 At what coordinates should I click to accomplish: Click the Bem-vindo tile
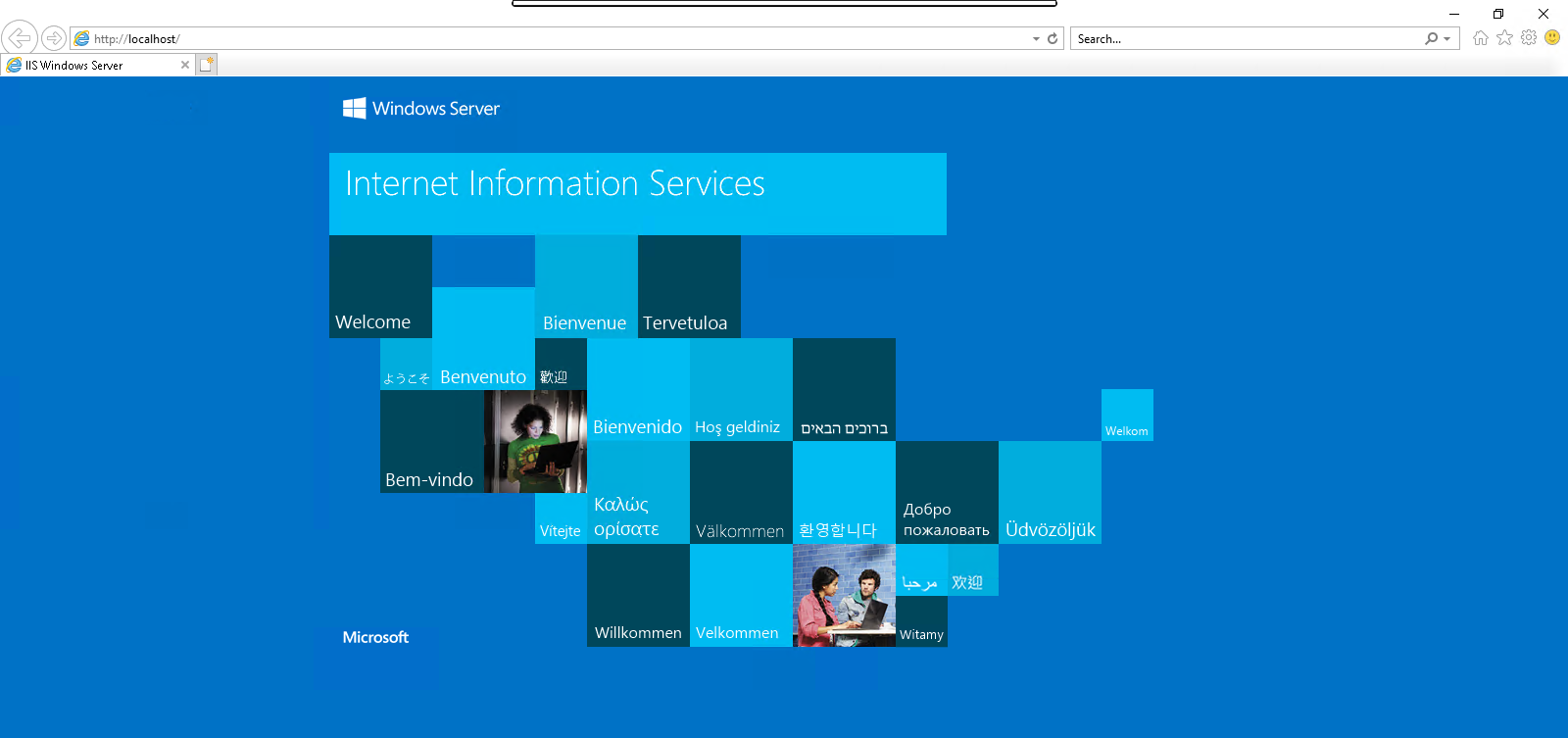[431, 441]
